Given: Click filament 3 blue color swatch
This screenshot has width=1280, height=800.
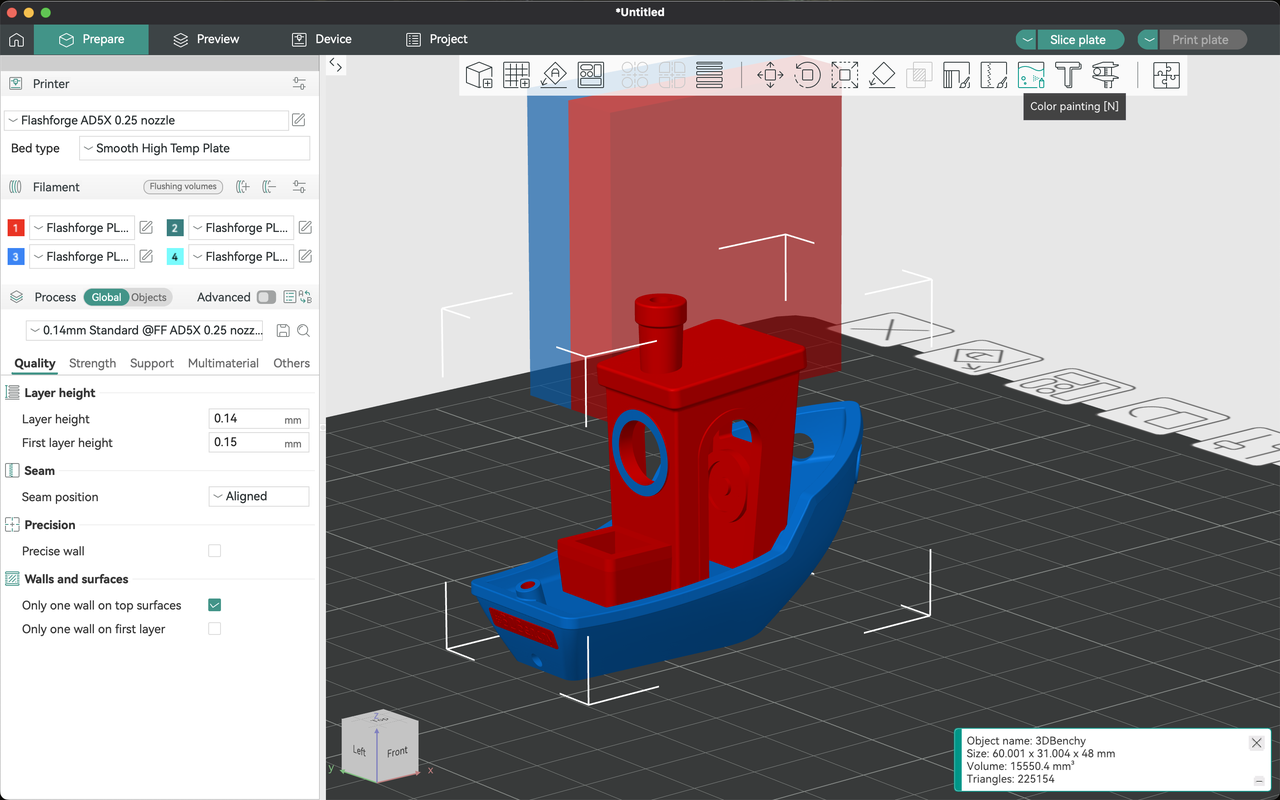Looking at the screenshot, I should click(15, 257).
